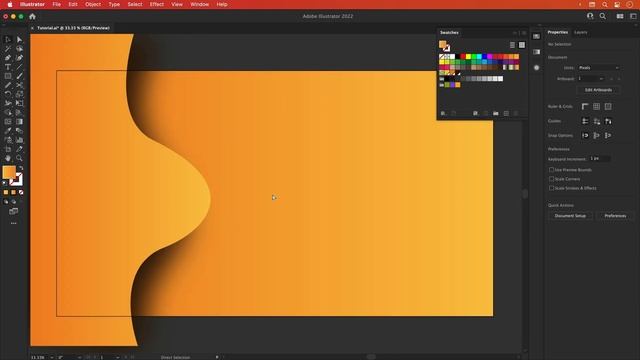Open the Artboard number dropdown
The image size is (640, 360).
591,79
